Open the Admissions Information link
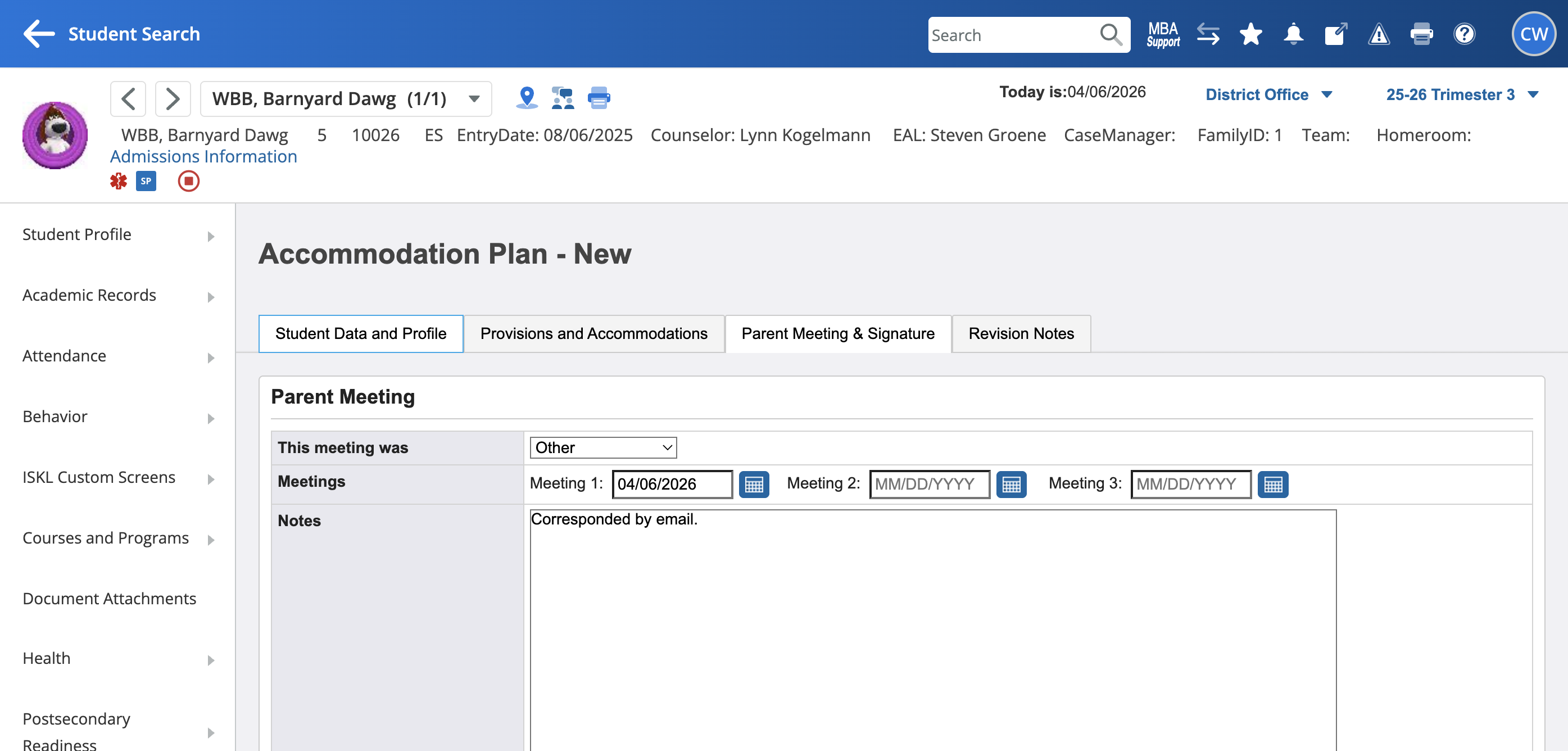Screen dimensions: 1568x751 click(x=203, y=156)
